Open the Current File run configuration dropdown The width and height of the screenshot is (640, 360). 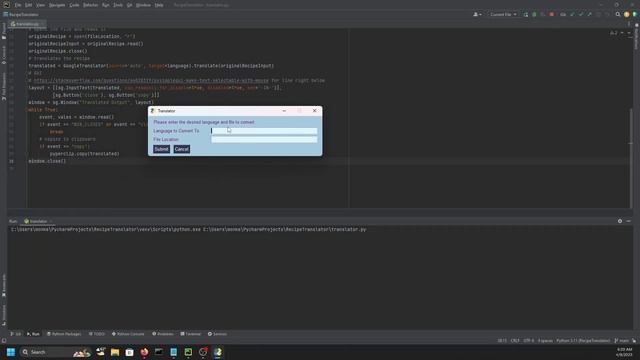click(x=503, y=14)
